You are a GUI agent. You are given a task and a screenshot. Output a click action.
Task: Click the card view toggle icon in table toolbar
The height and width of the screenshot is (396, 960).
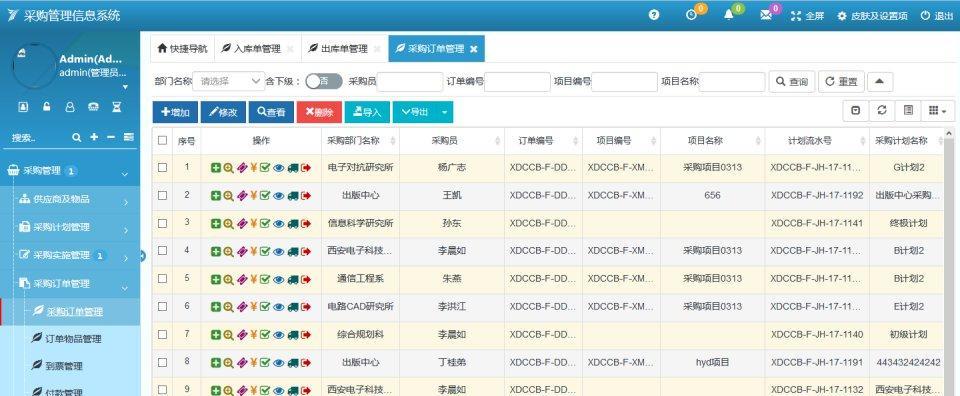click(x=908, y=110)
